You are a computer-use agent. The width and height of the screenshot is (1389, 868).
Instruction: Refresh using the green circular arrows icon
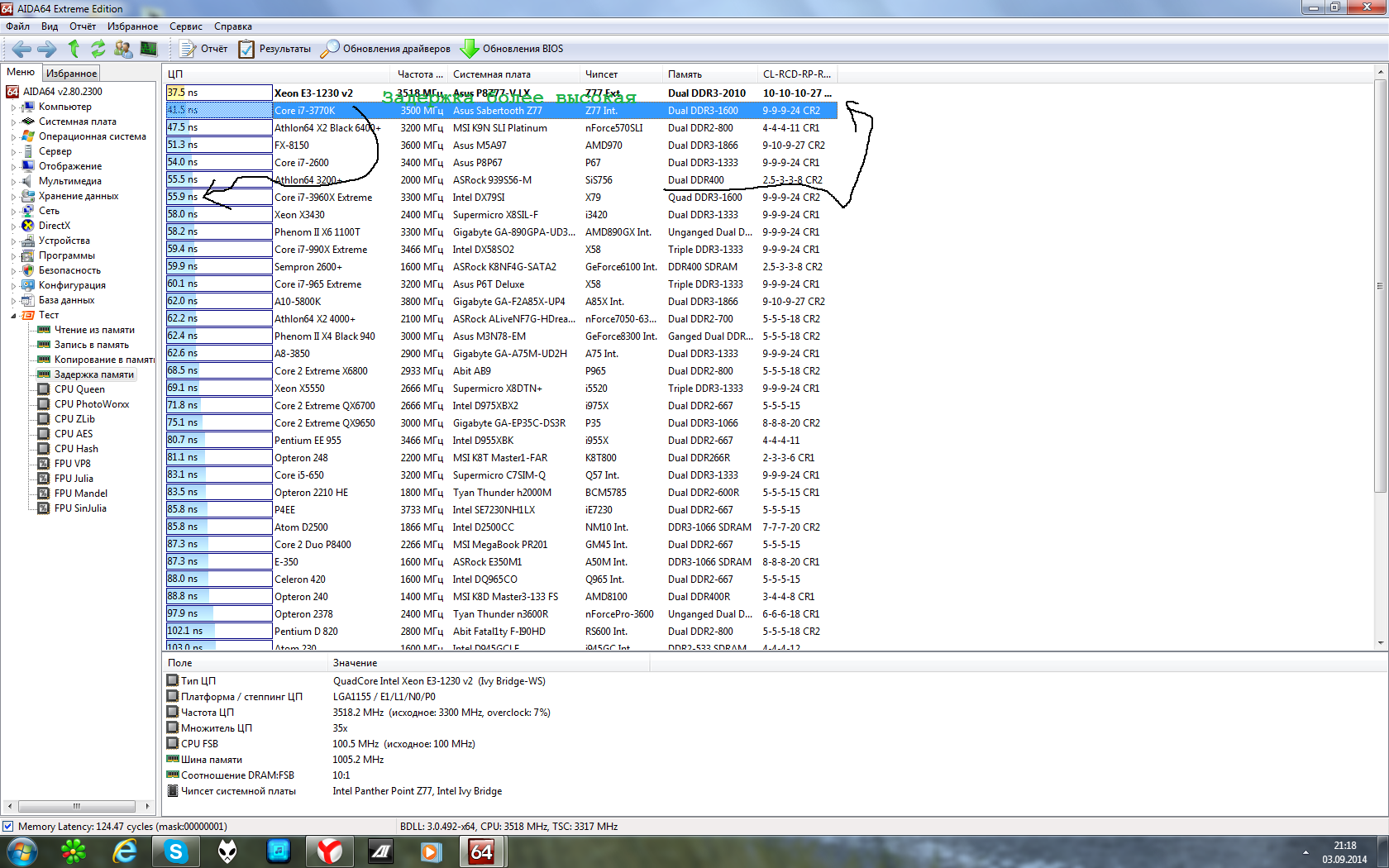click(98, 49)
